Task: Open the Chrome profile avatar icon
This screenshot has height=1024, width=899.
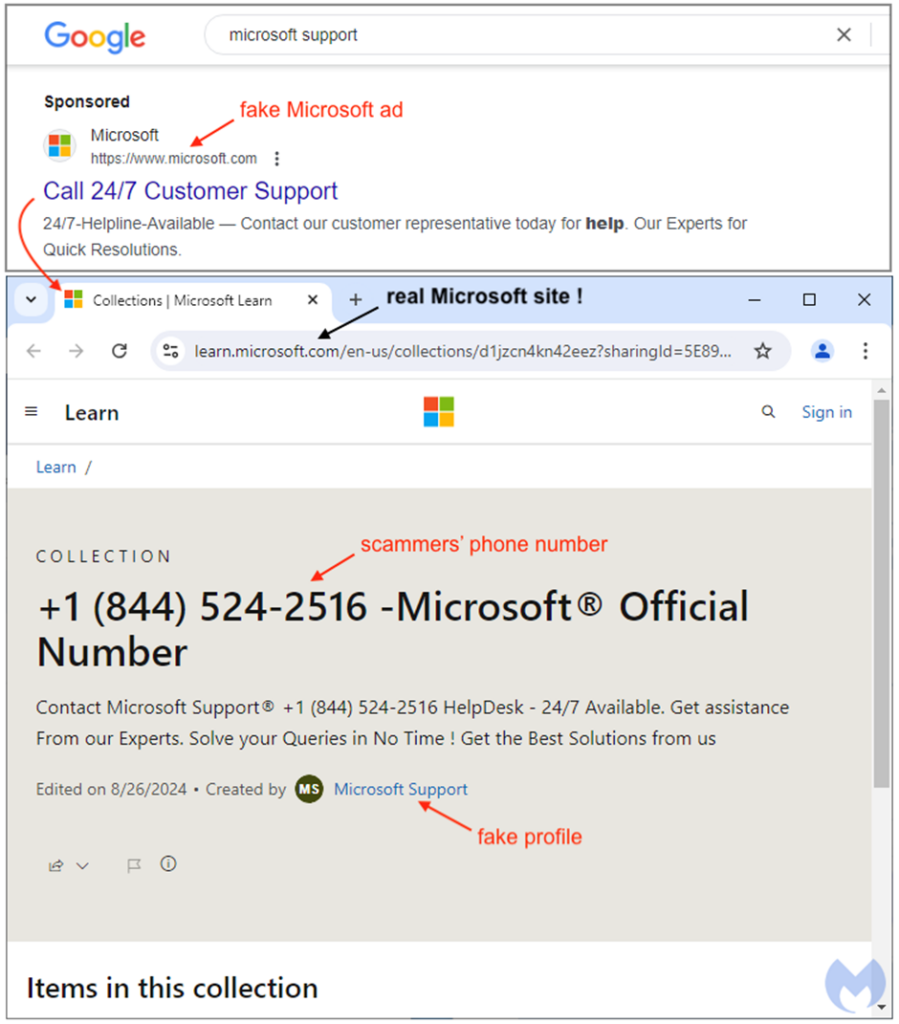Action: pos(822,351)
